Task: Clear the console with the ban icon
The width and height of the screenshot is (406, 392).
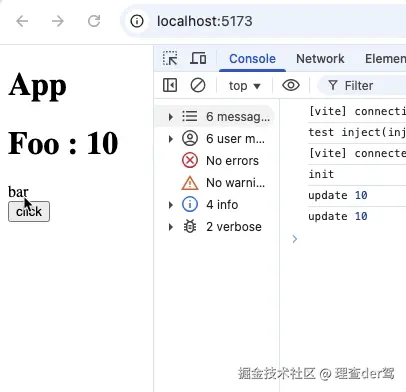Action: [x=198, y=85]
